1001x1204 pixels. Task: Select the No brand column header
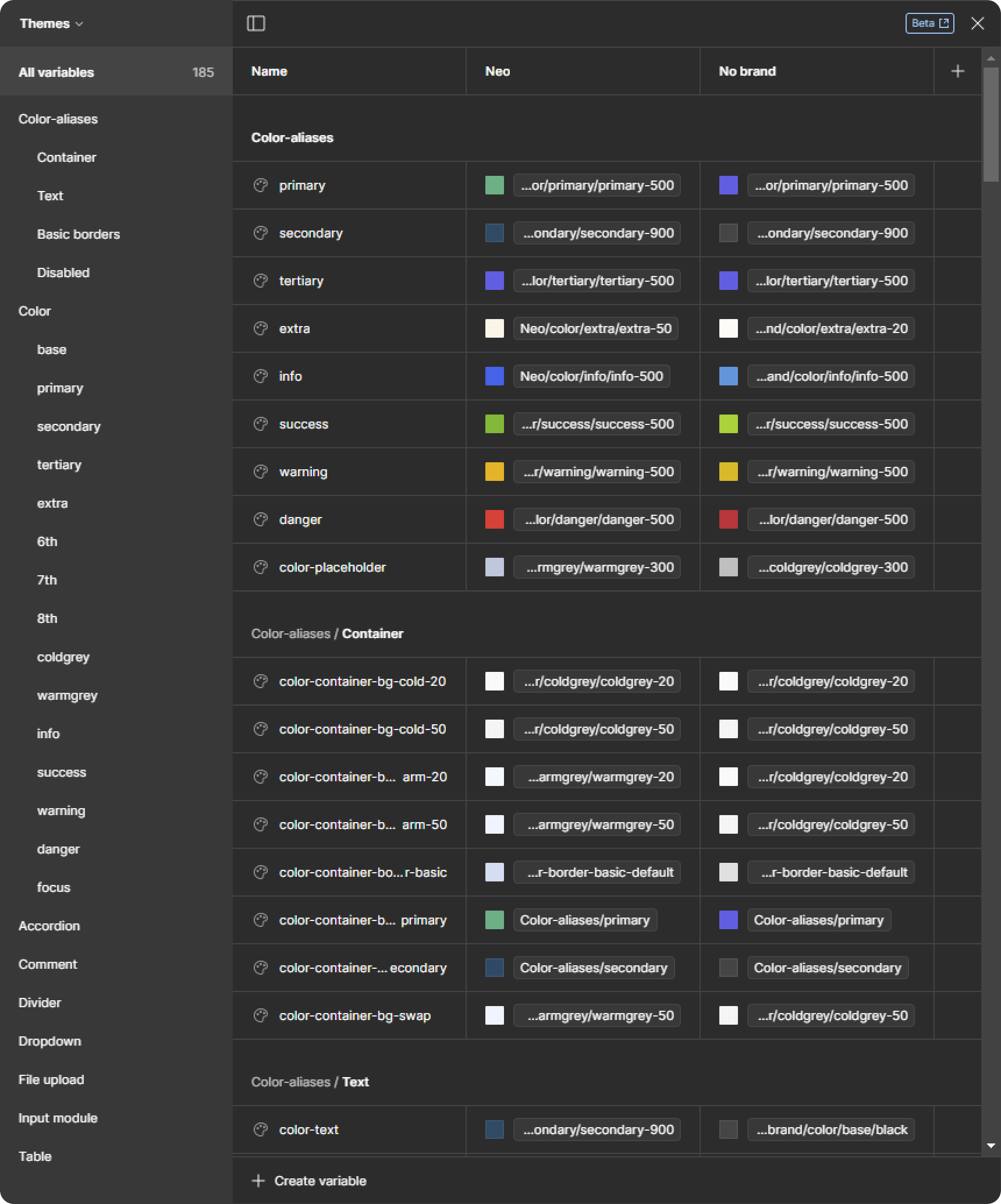click(747, 71)
